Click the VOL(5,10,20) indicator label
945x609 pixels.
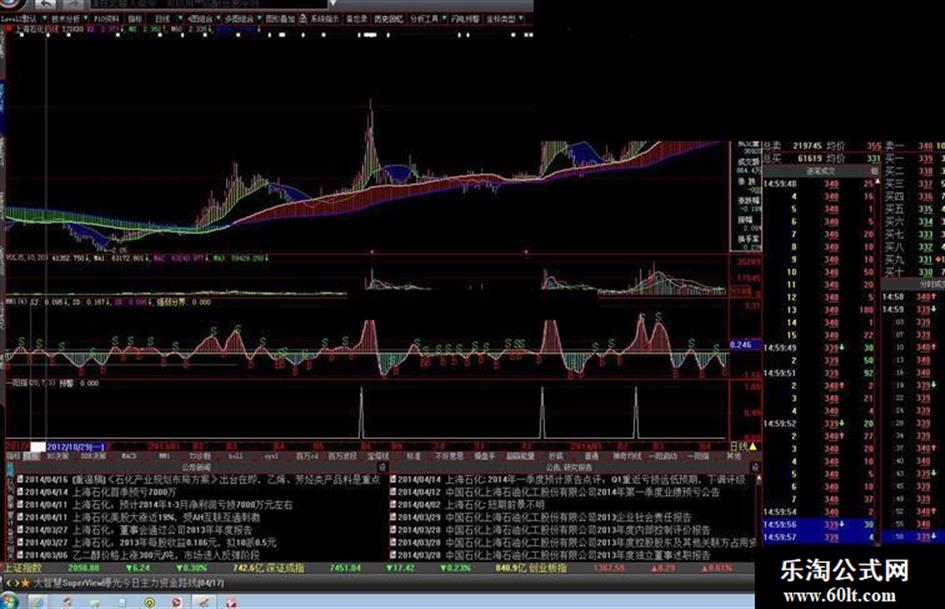point(27,258)
